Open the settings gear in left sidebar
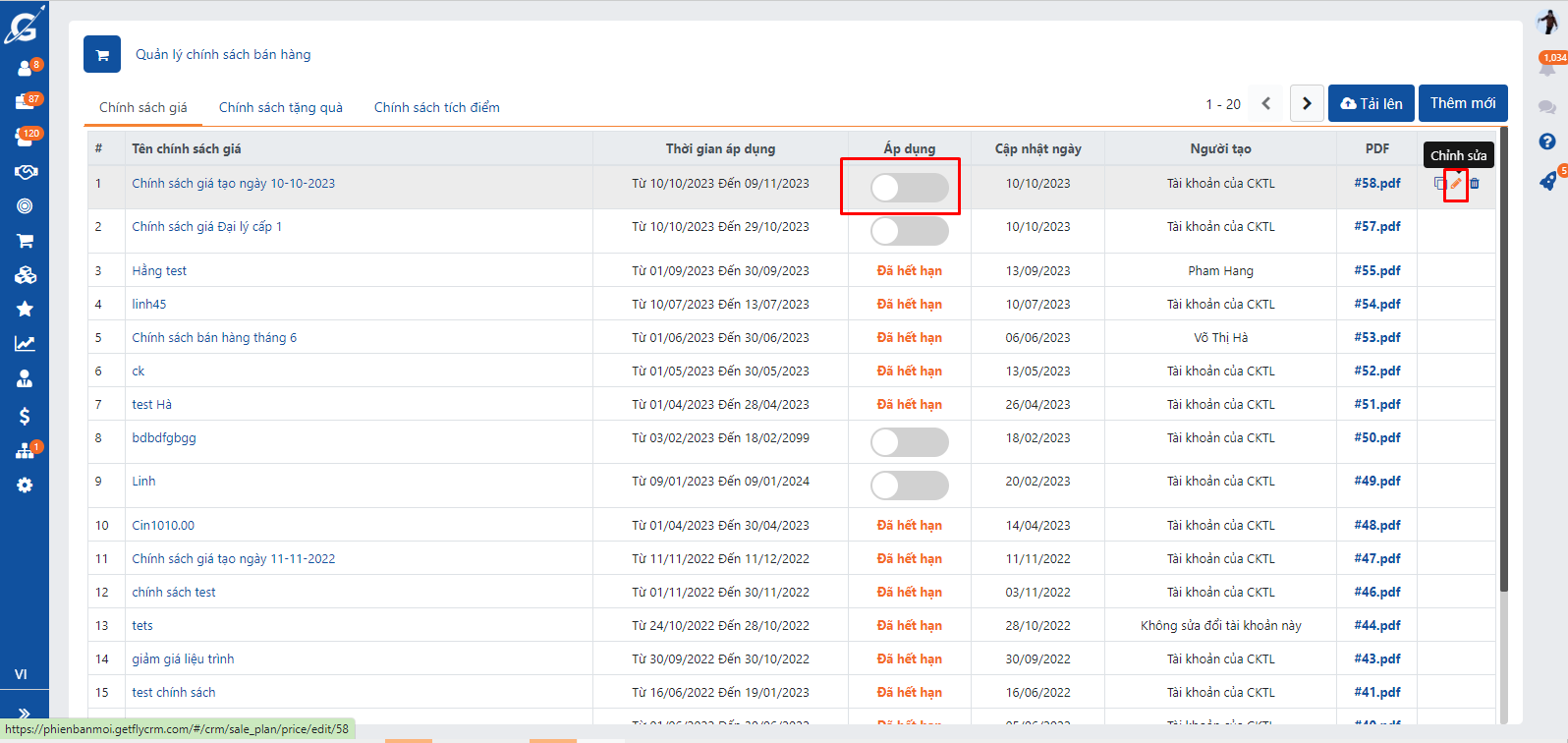This screenshot has width=1568, height=743. pyautogui.click(x=25, y=486)
